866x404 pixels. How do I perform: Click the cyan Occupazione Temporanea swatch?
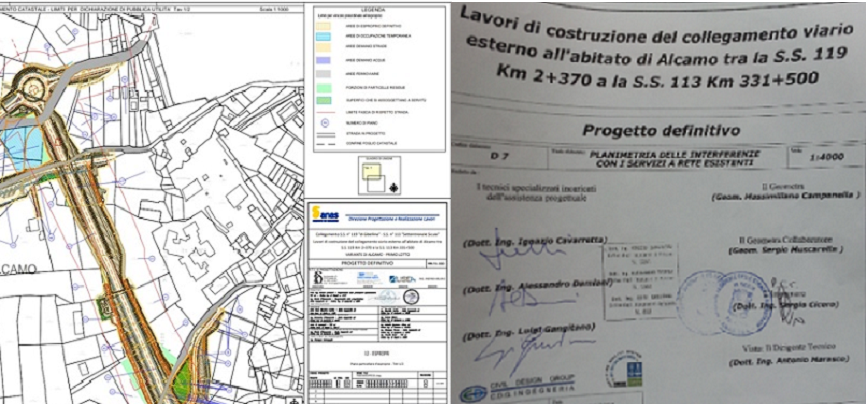(324, 36)
